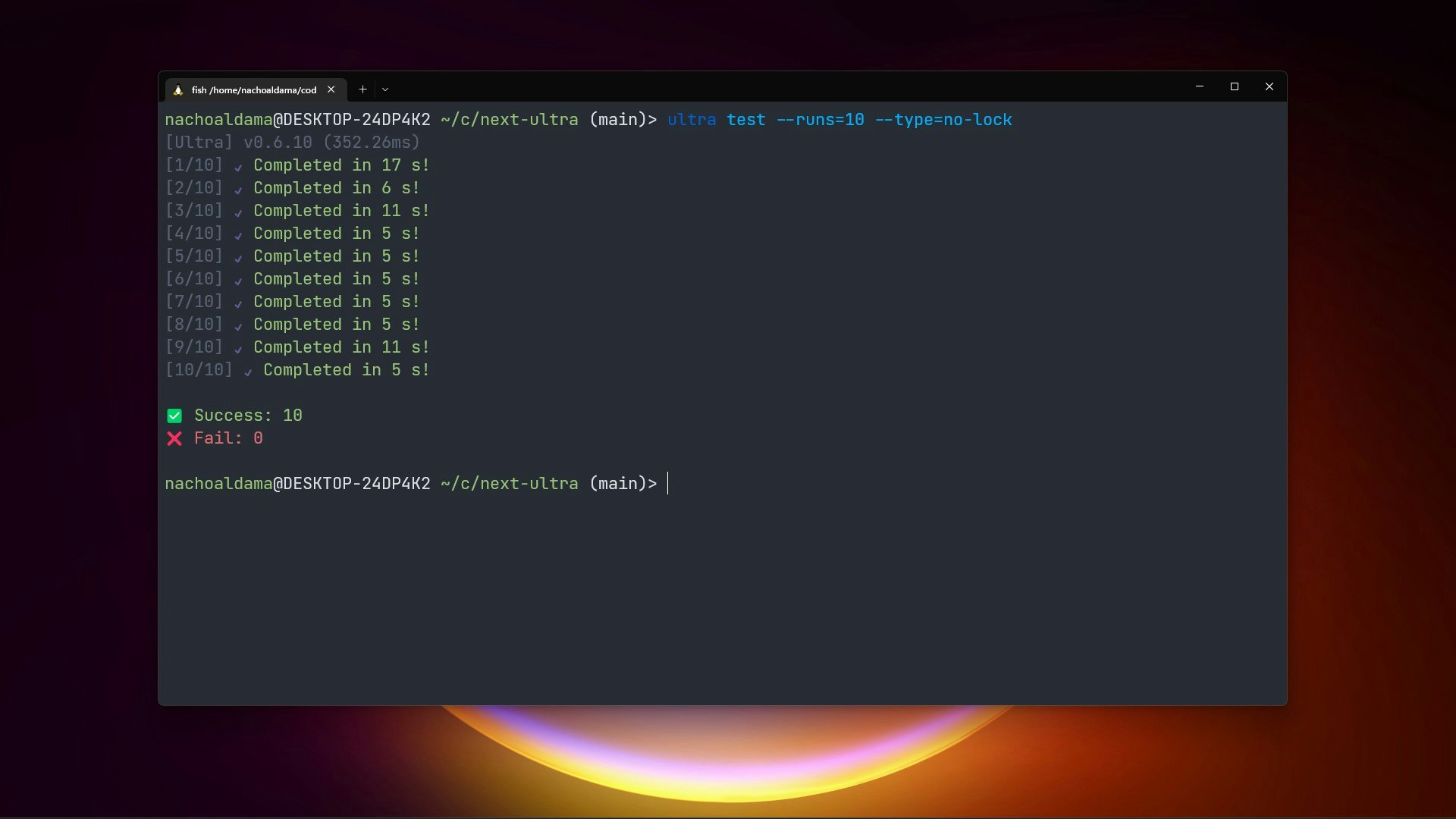Maximize the terminal window
Screen dimensions: 1456x819
coord(1235,86)
